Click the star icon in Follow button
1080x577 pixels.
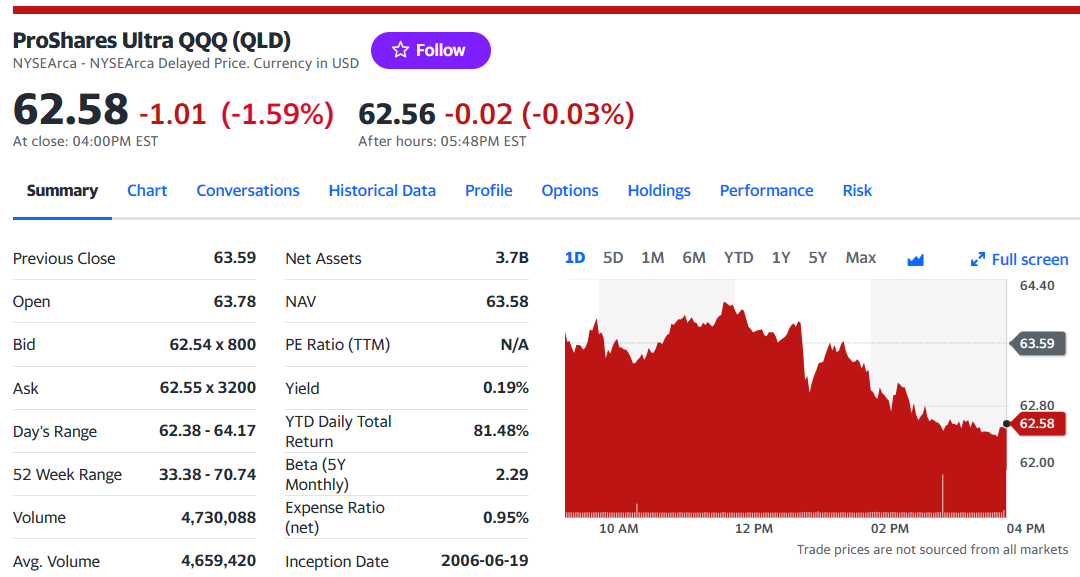coord(400,50)
